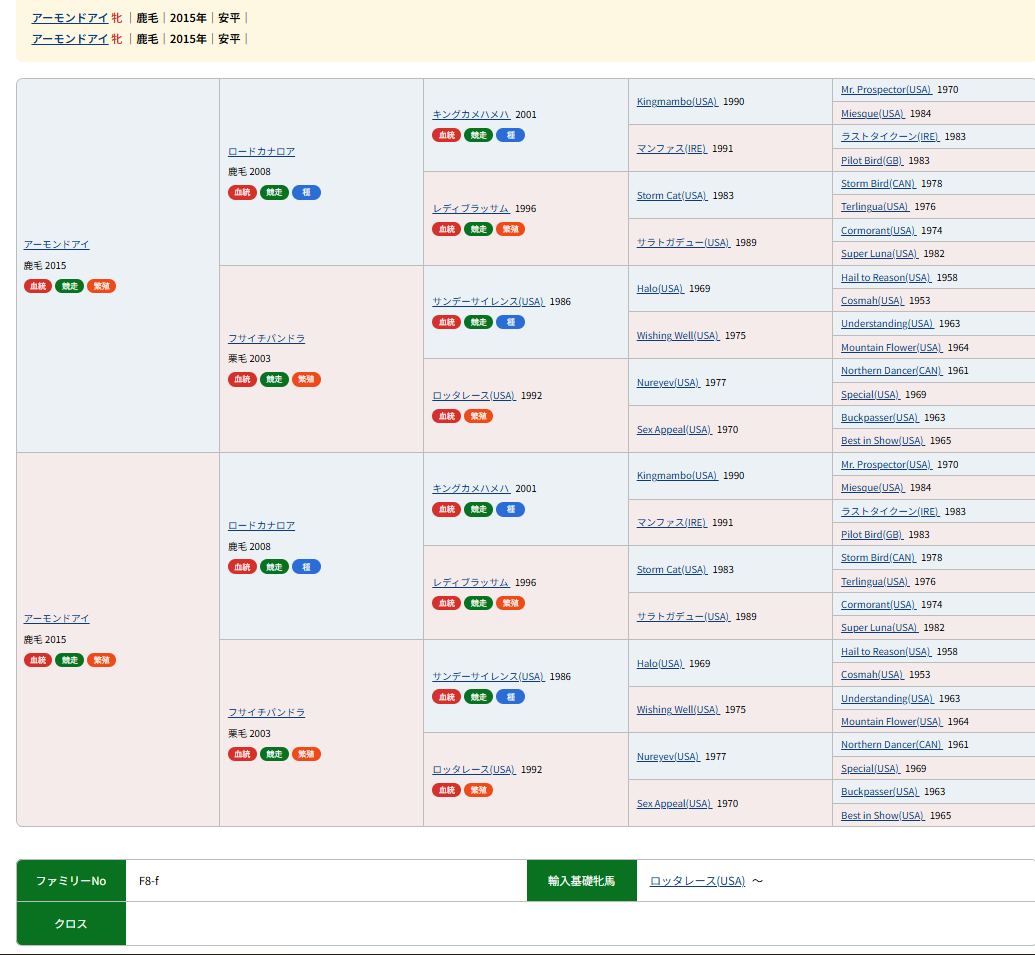Open アーモンドアイ link in first header line
Screen dimensions: 1035x955
click(x=69, y=18)
